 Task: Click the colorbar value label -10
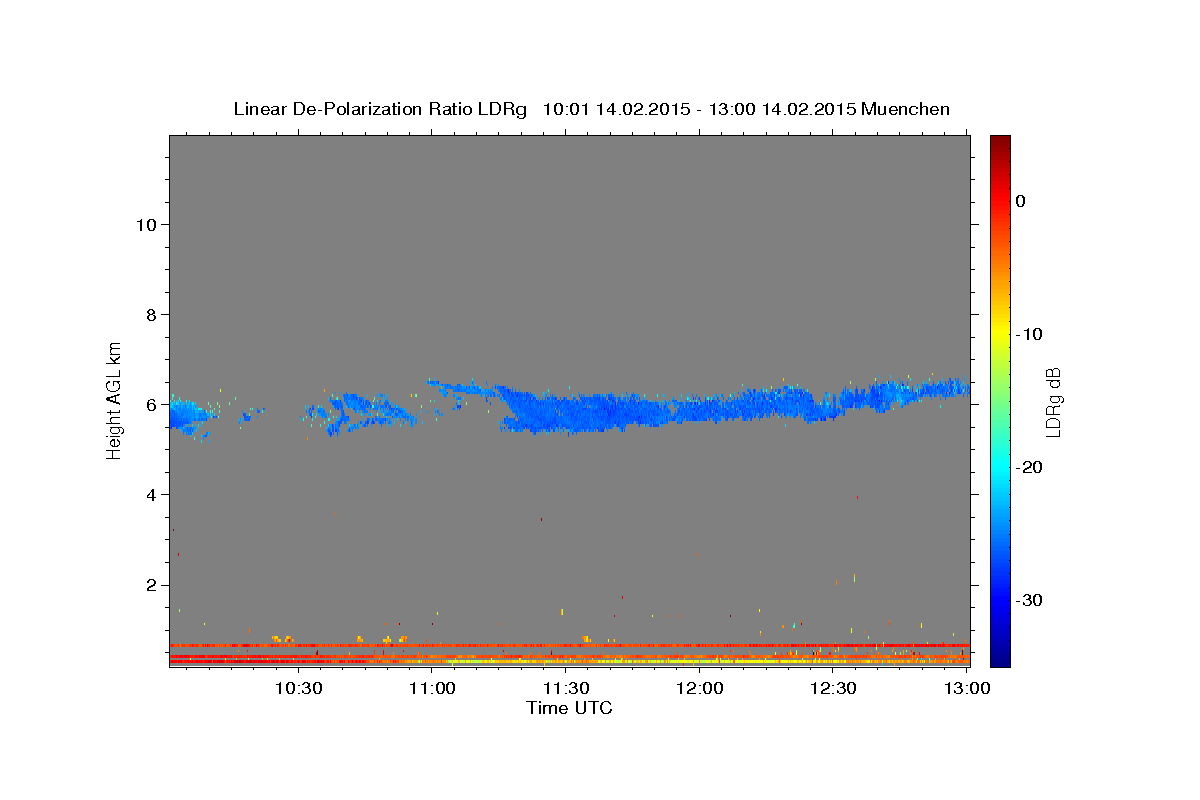1030,334
